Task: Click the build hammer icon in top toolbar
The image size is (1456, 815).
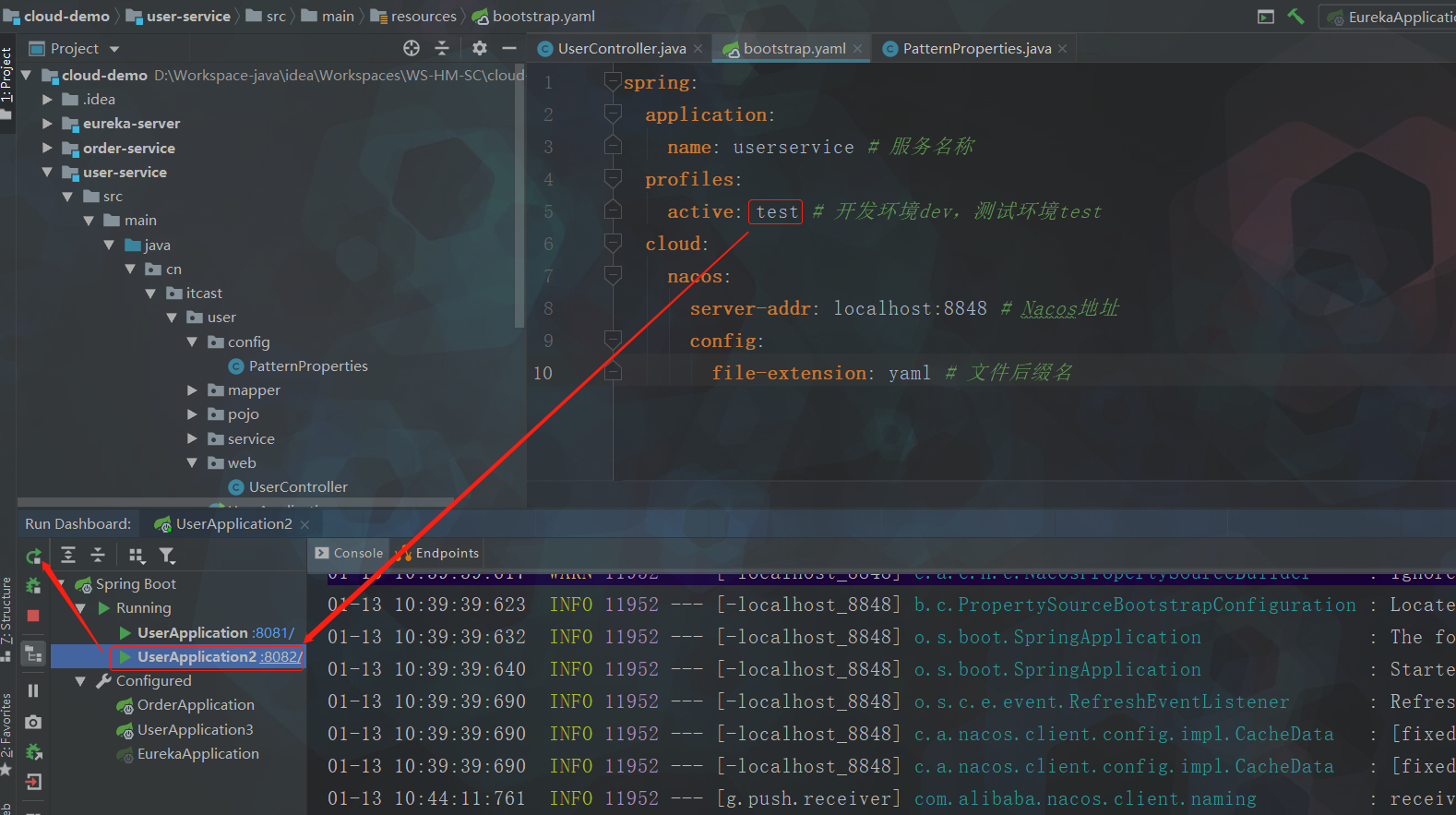Action: tap(1296, 17)
